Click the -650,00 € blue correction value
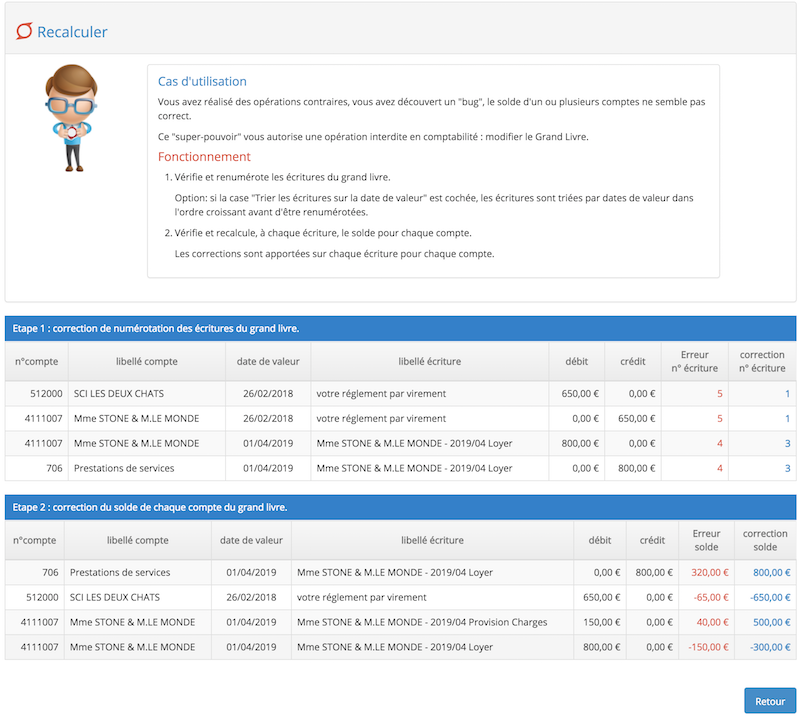 coord(765,598)
